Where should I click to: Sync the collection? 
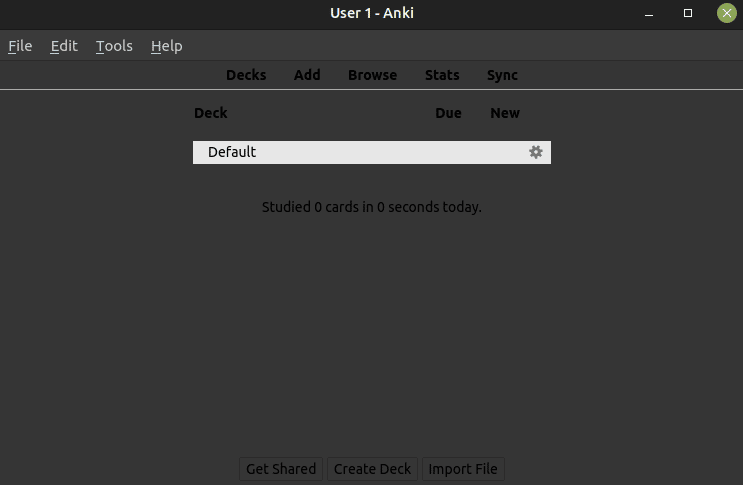click(x=502, y=75)
